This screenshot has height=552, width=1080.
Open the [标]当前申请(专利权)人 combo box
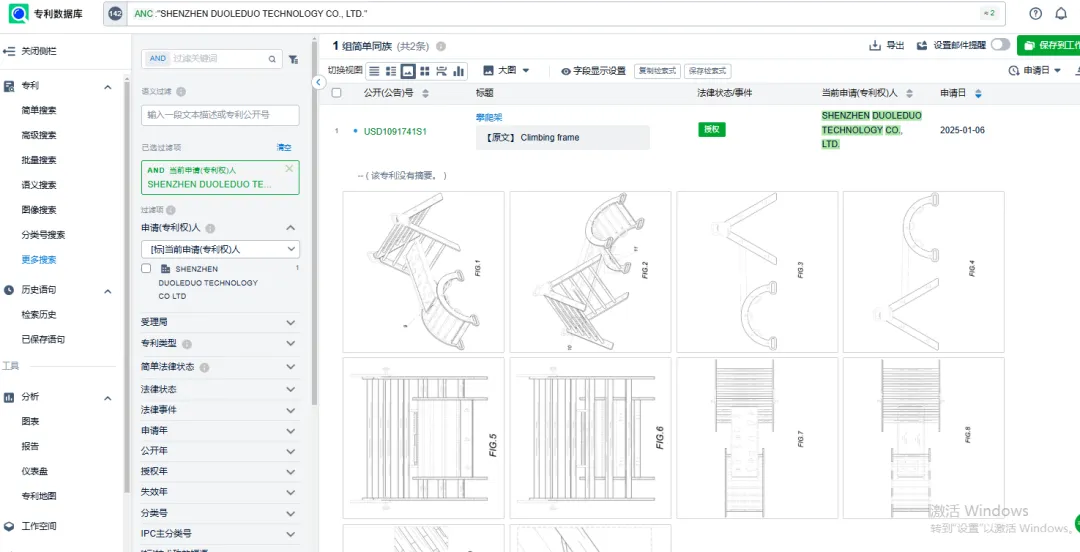[219, 249]
